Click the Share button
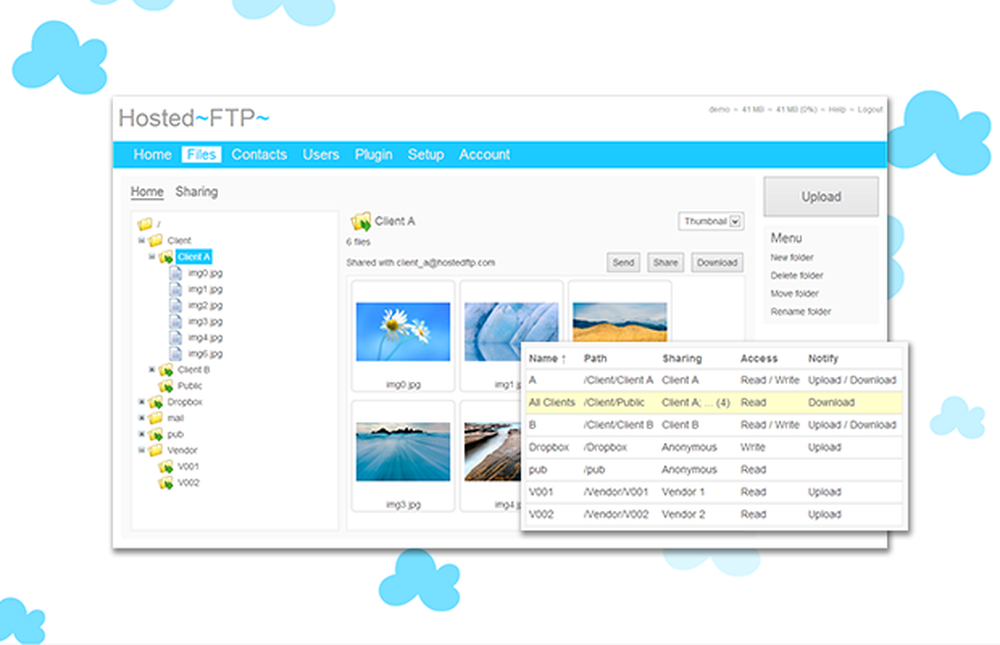This screenshot has height=645, width=1000. pyautogui.click(x=664, y=262)
